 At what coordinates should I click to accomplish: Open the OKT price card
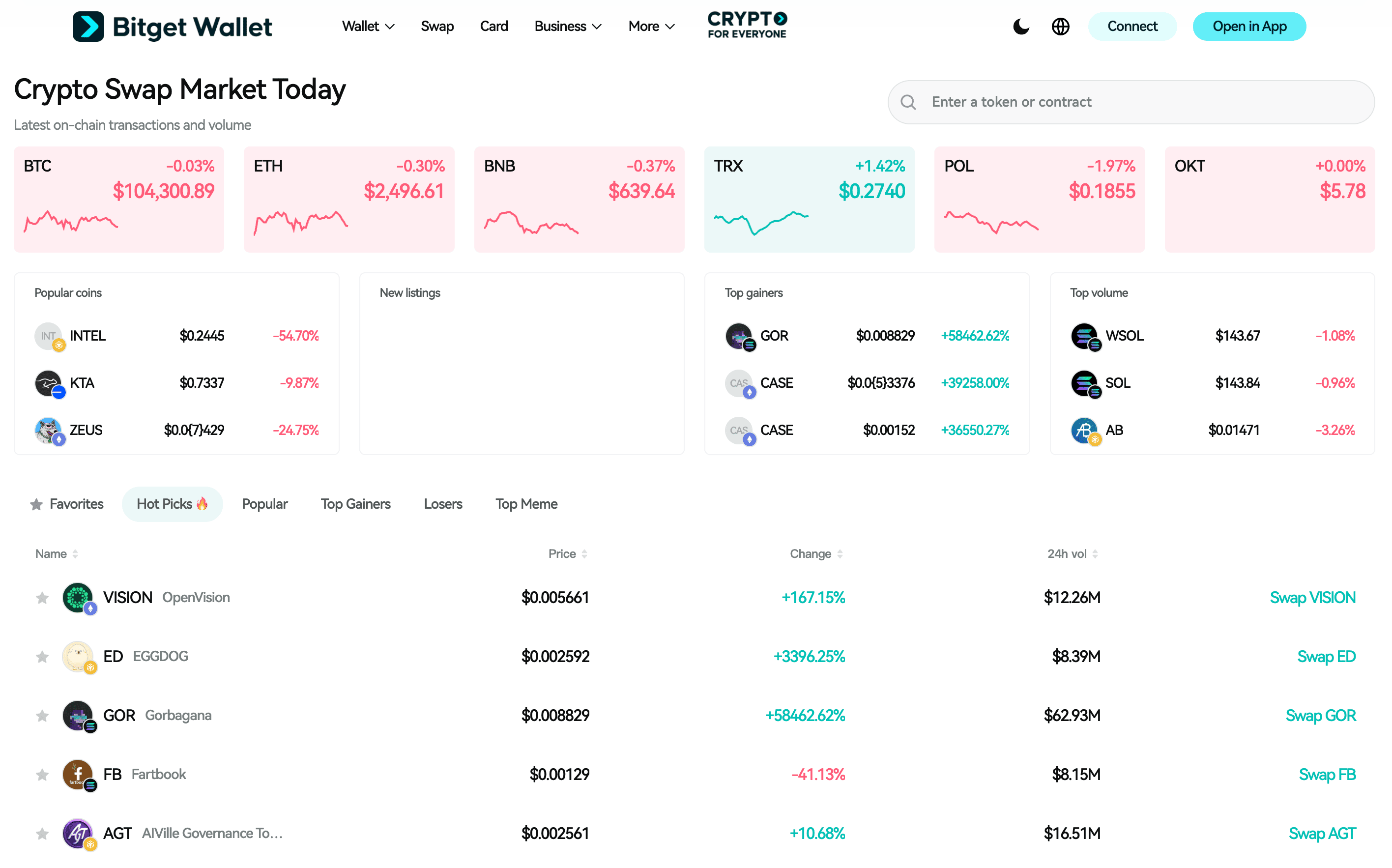coord(1270,199)
